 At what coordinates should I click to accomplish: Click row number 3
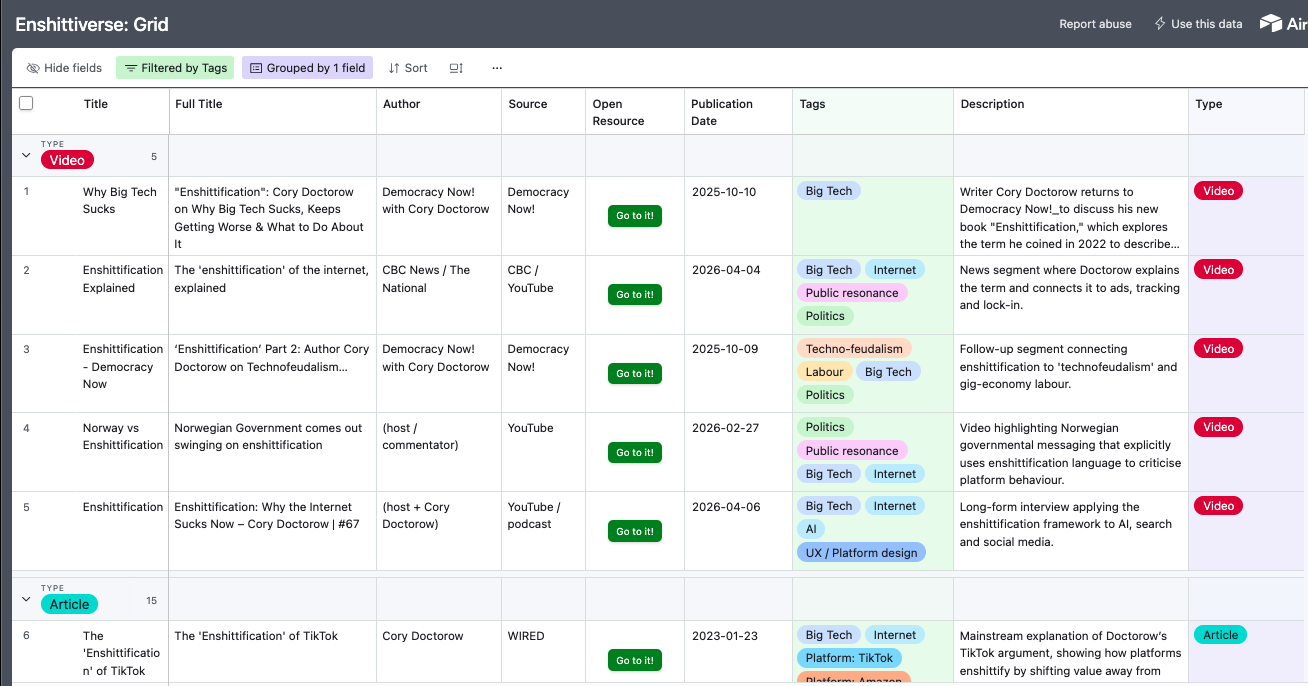point(26,349)
